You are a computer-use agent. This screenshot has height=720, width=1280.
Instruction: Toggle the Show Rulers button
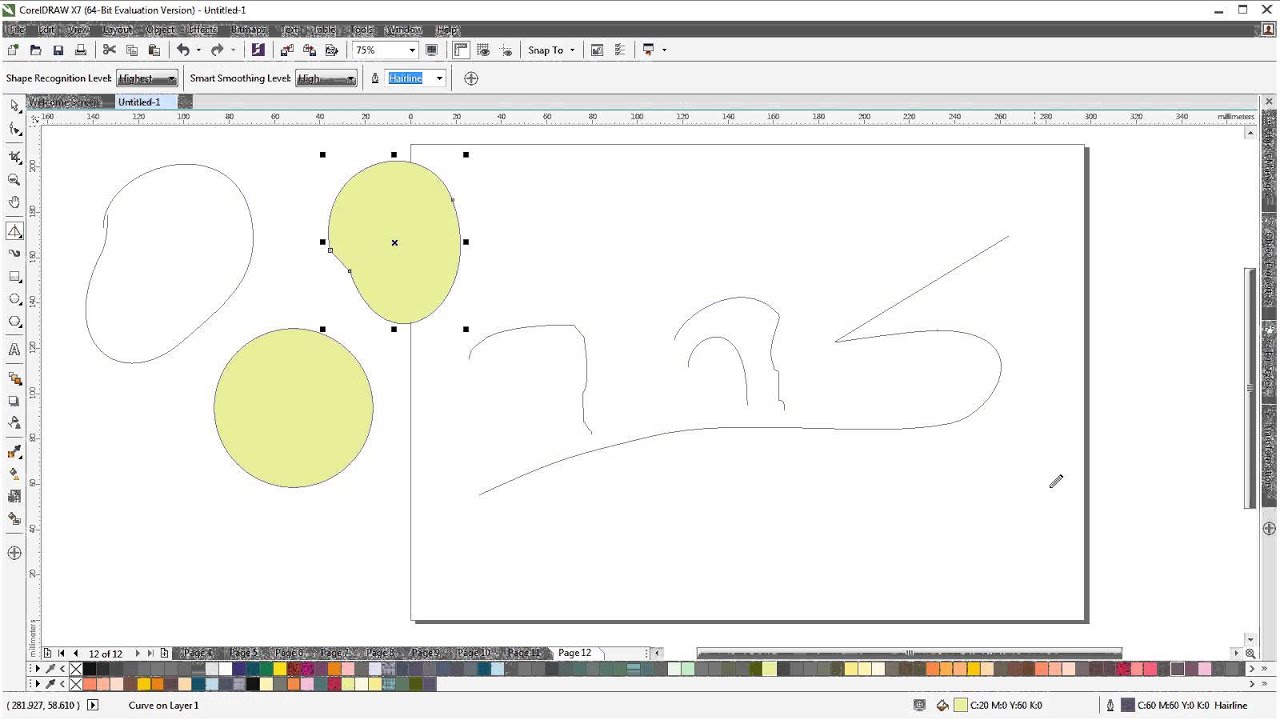(x=461, y=50)
